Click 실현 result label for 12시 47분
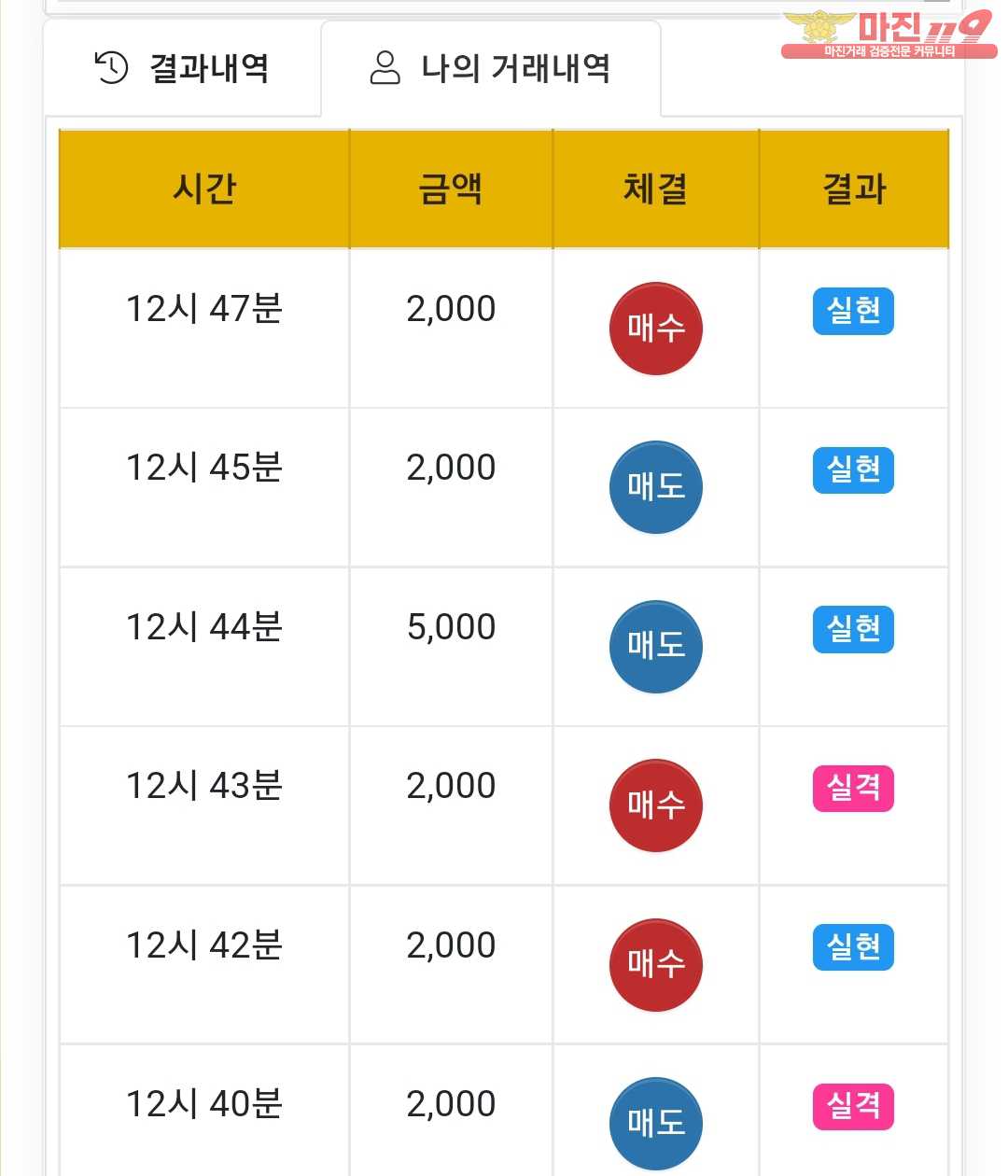 tap(853, 311)
